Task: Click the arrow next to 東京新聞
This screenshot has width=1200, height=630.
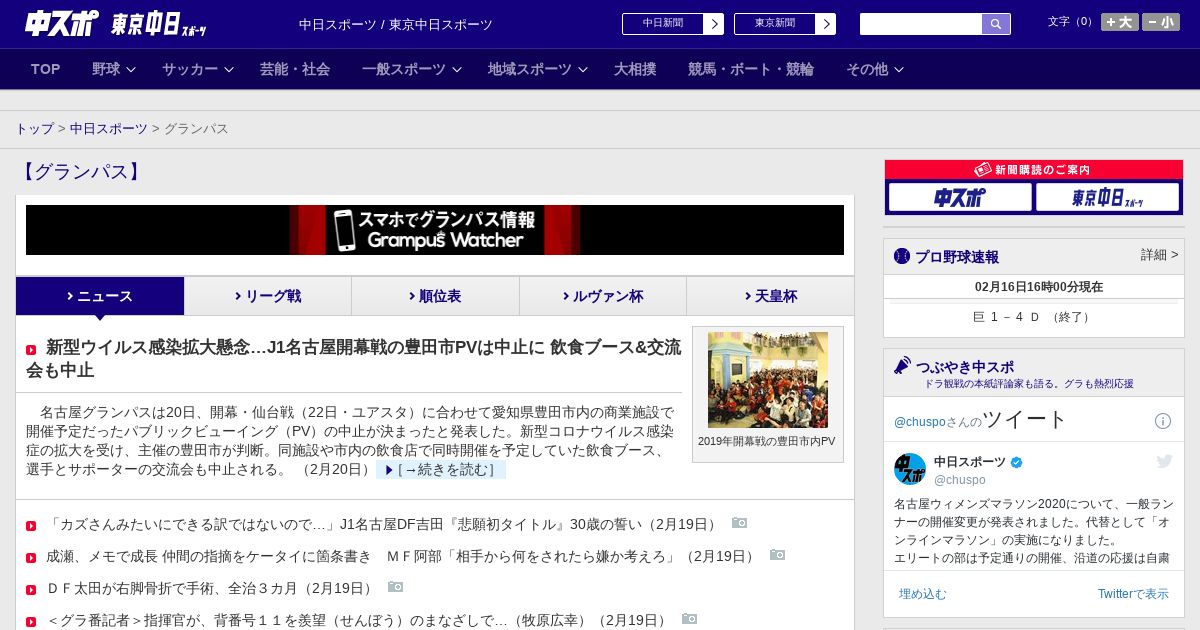Action: pyautogui.click(x=826, y=24)
